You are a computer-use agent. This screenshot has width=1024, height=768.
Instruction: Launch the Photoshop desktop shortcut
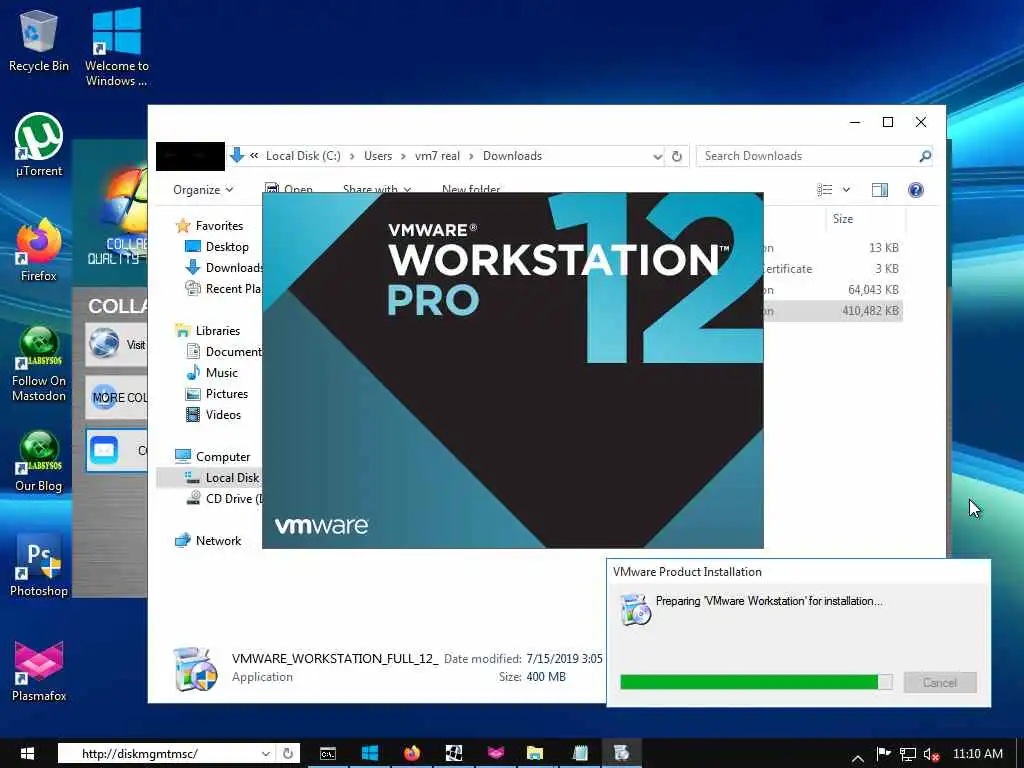[x=39, y=566]
